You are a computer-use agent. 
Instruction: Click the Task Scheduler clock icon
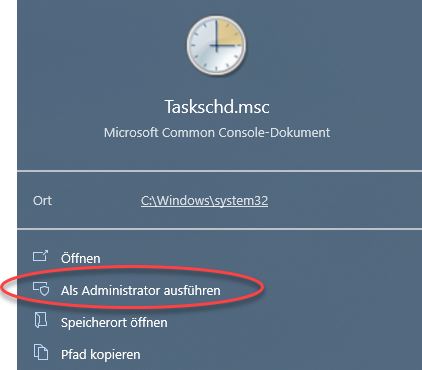216,46
